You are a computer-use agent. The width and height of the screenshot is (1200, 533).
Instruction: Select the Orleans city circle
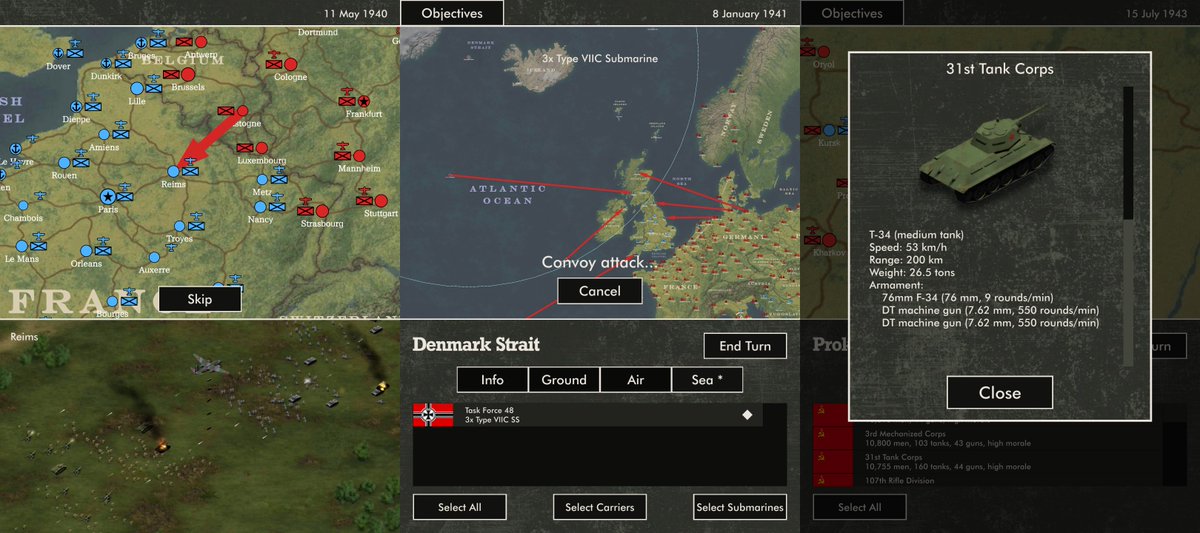click(x=85, y=251)
